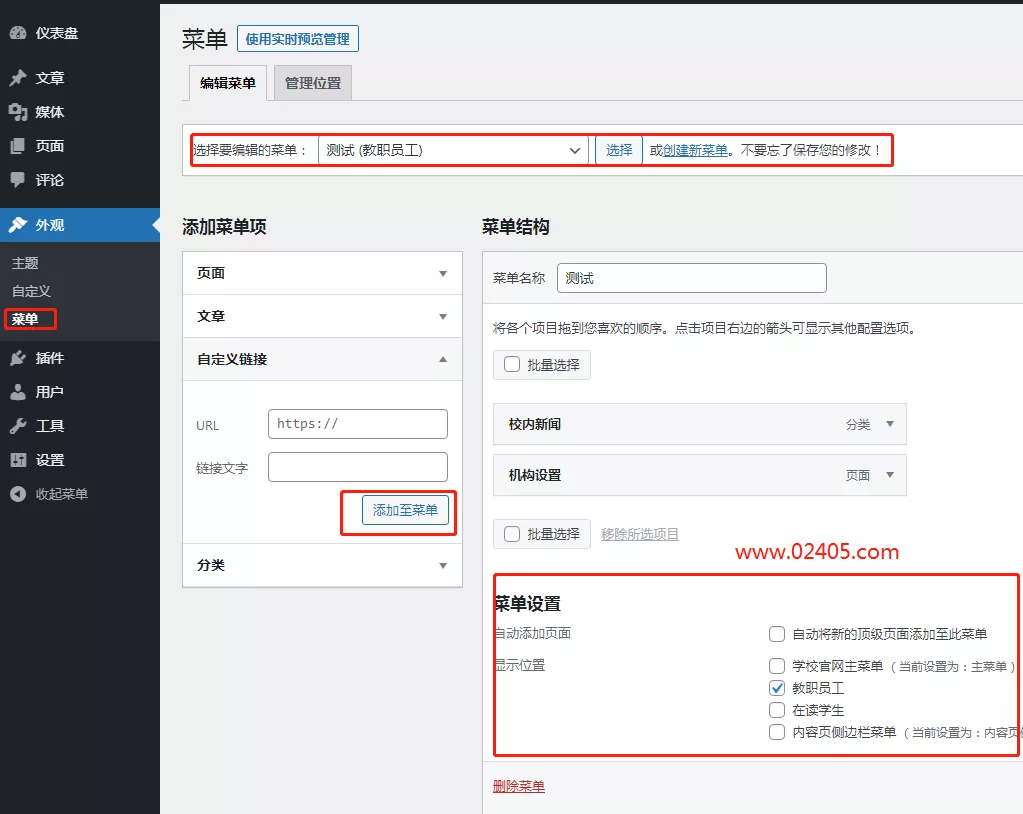The width and height of the screenshot is (1023, 814).
Task: Expand the 页面 add-menu-items panel
Action: coord(443,273)
